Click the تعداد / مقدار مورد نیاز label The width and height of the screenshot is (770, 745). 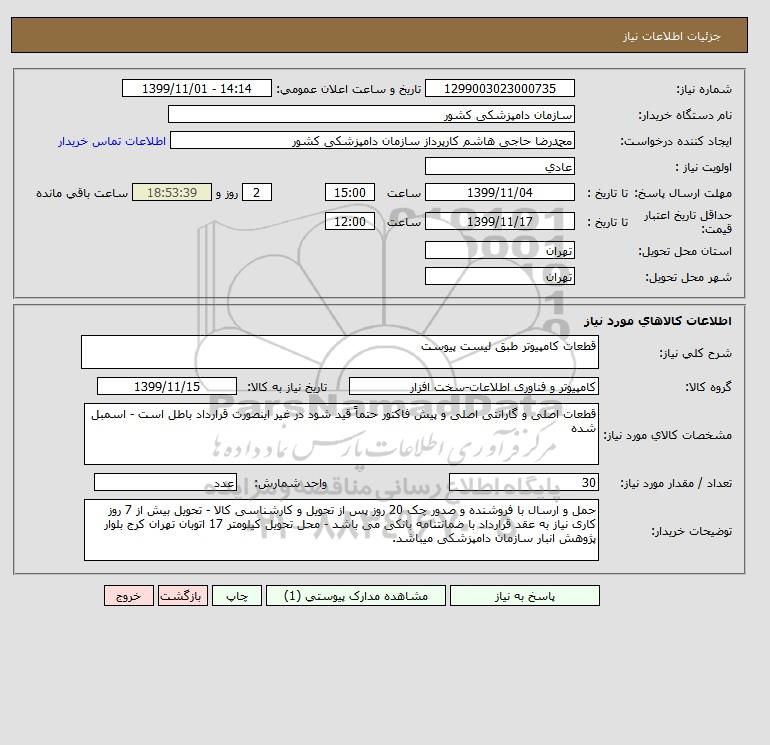pos(676,483)
